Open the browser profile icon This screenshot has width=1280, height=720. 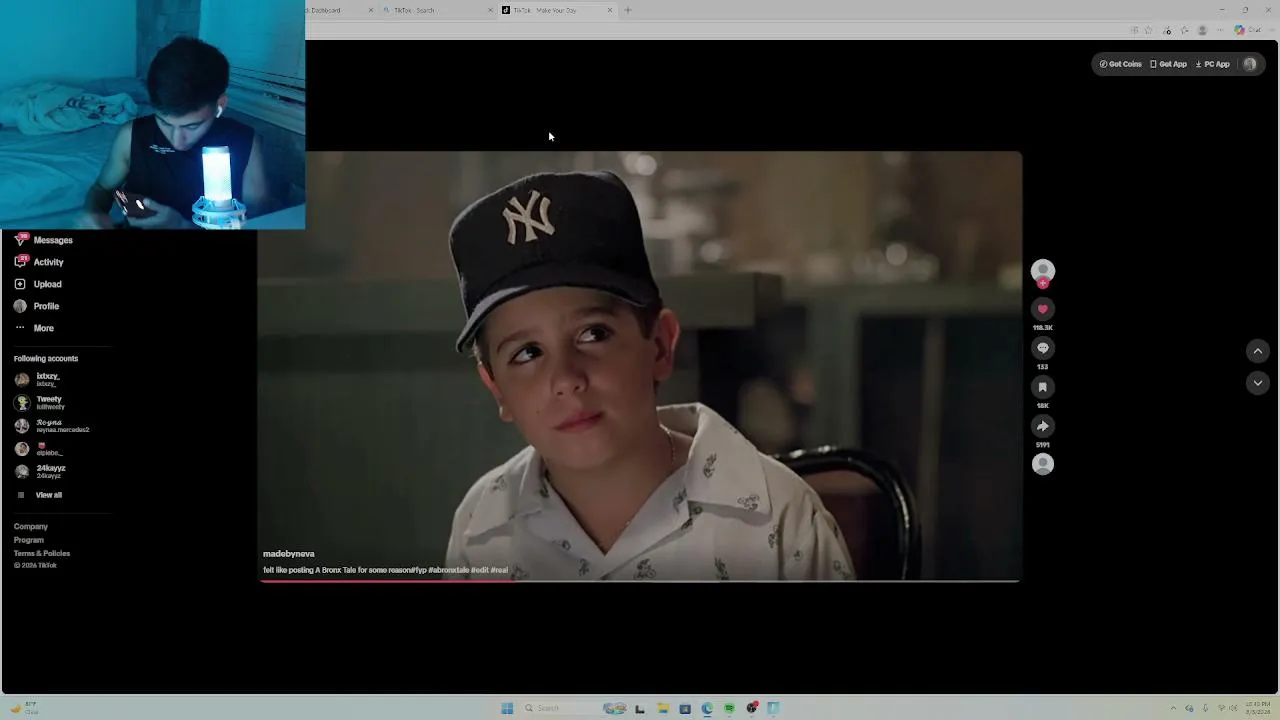coord(1202,30)
